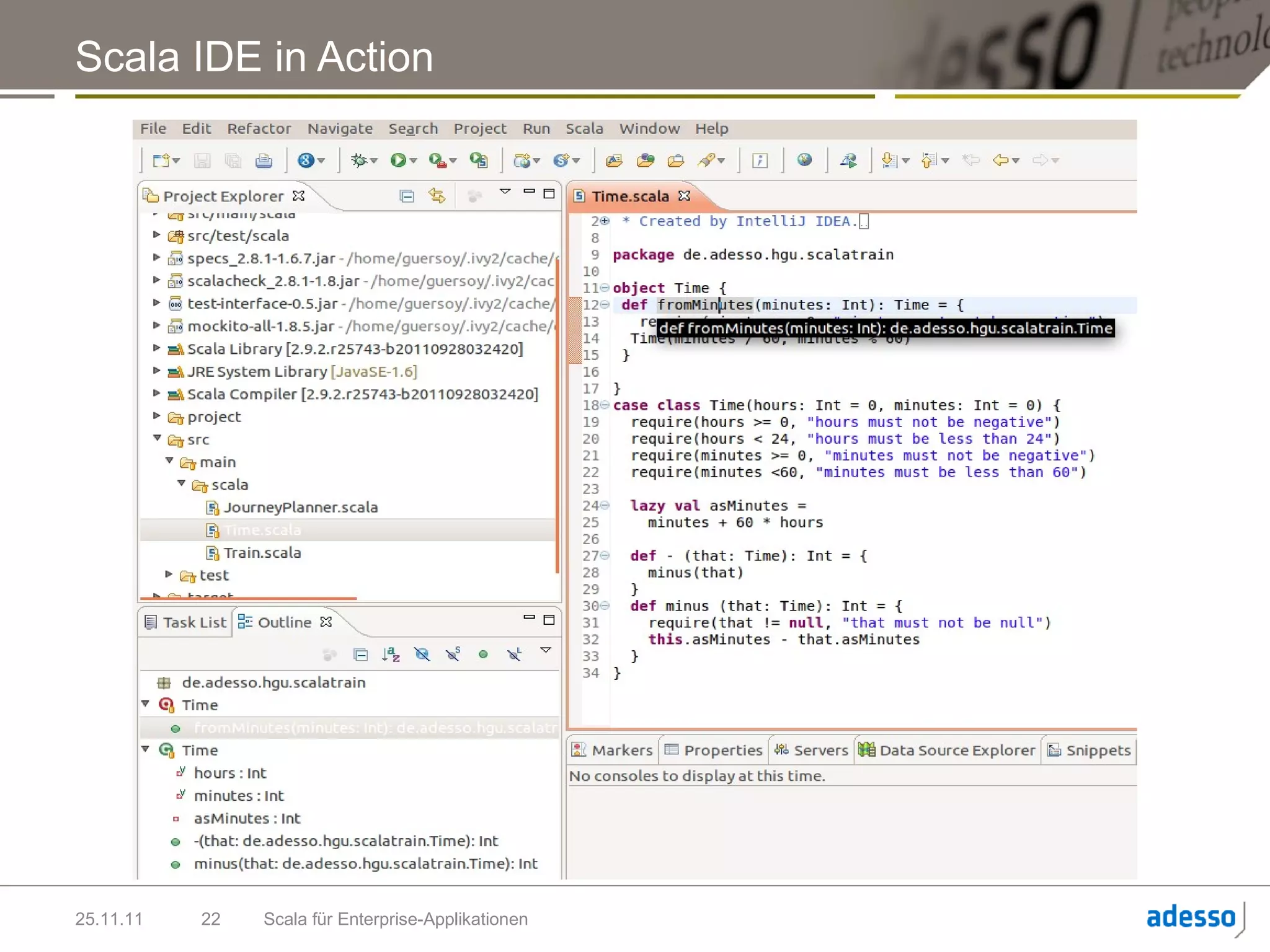This screenshot has width=1270, height=952.
Task: Click the yellow Back navigation arrow
Action: [x=1001, y=161]
